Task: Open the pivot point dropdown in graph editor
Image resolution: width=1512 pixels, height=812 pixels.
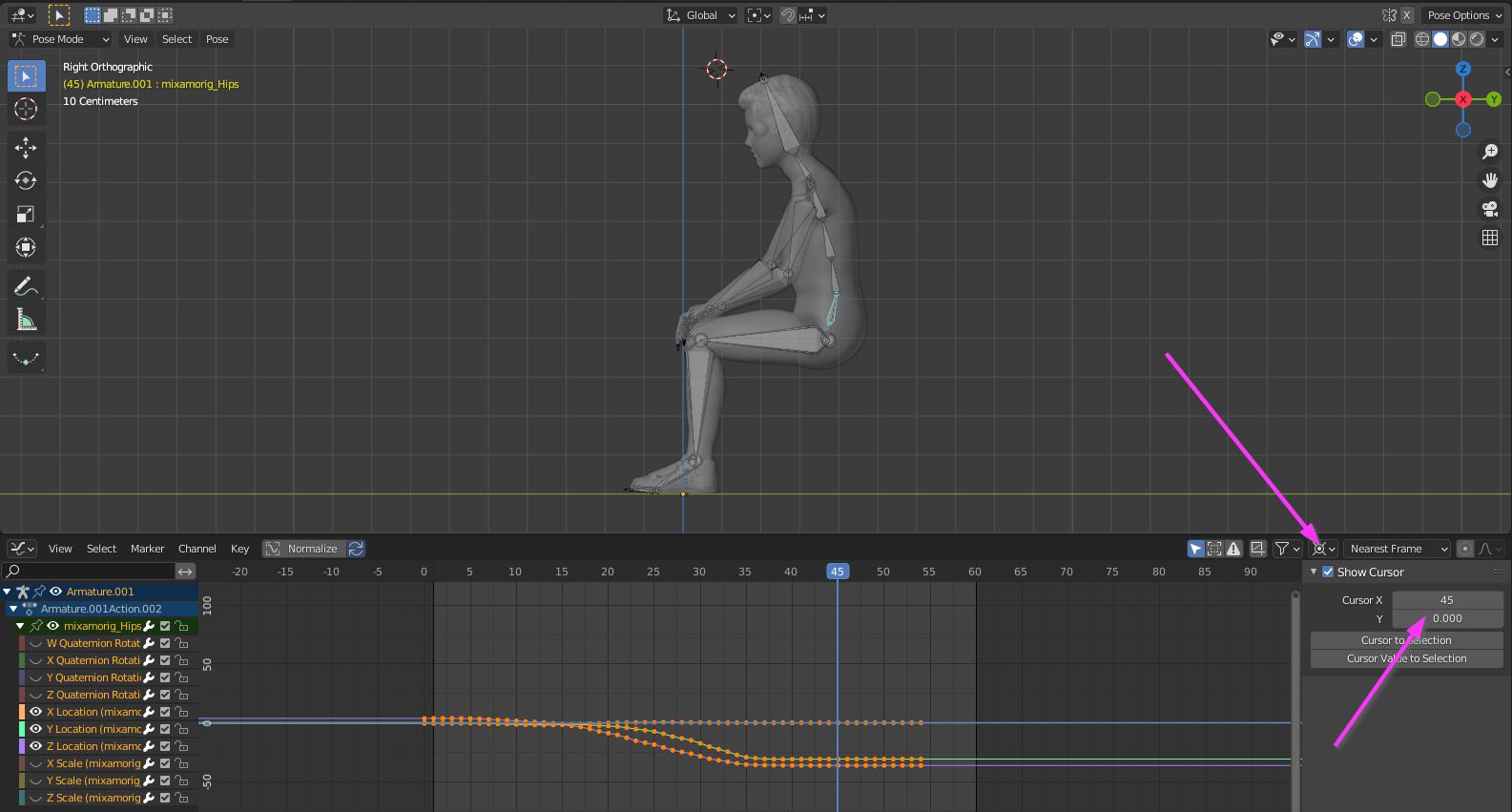Action: point(1324,549)
